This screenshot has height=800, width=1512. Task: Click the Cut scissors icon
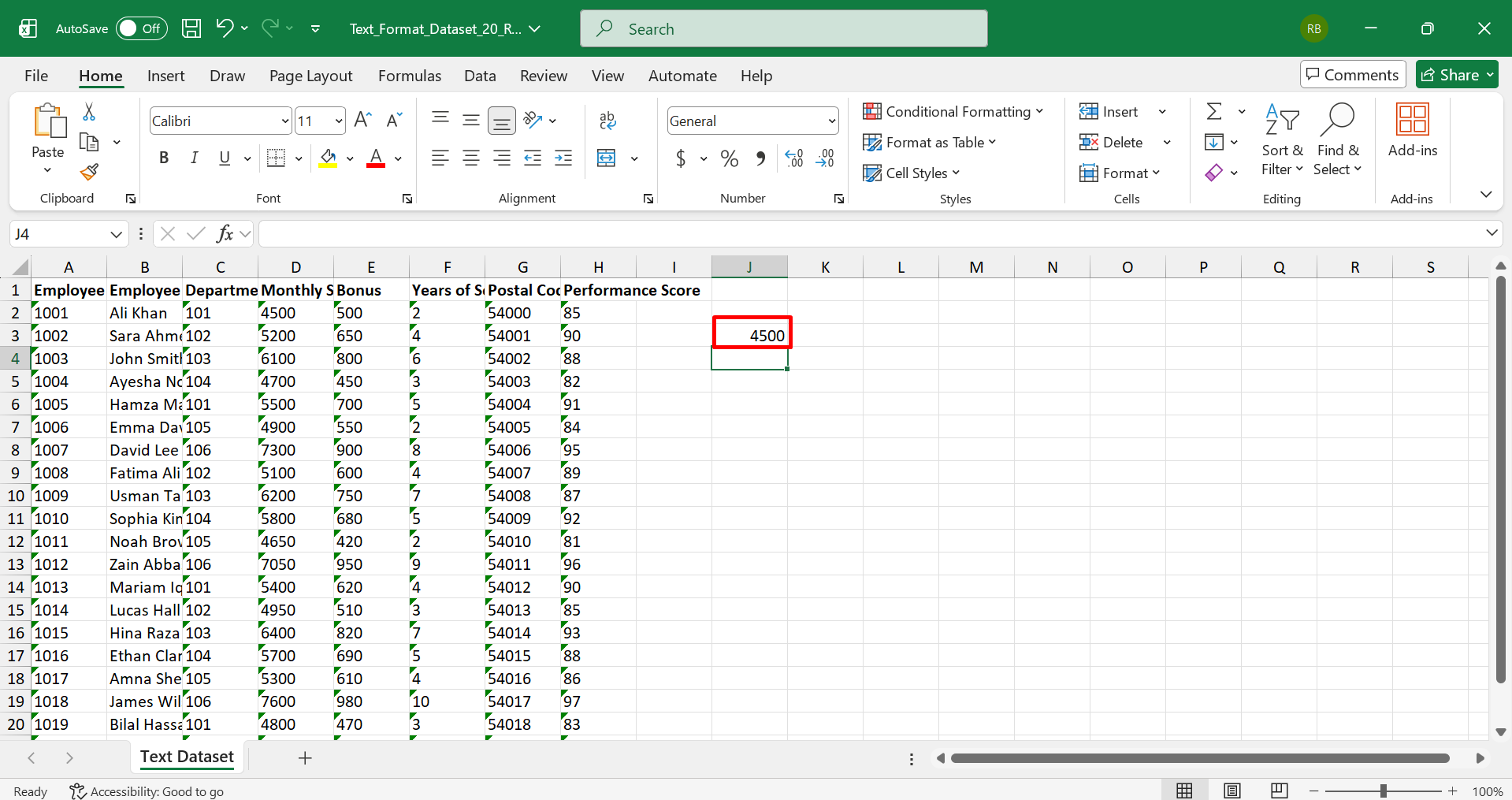[x=89, y=112]
